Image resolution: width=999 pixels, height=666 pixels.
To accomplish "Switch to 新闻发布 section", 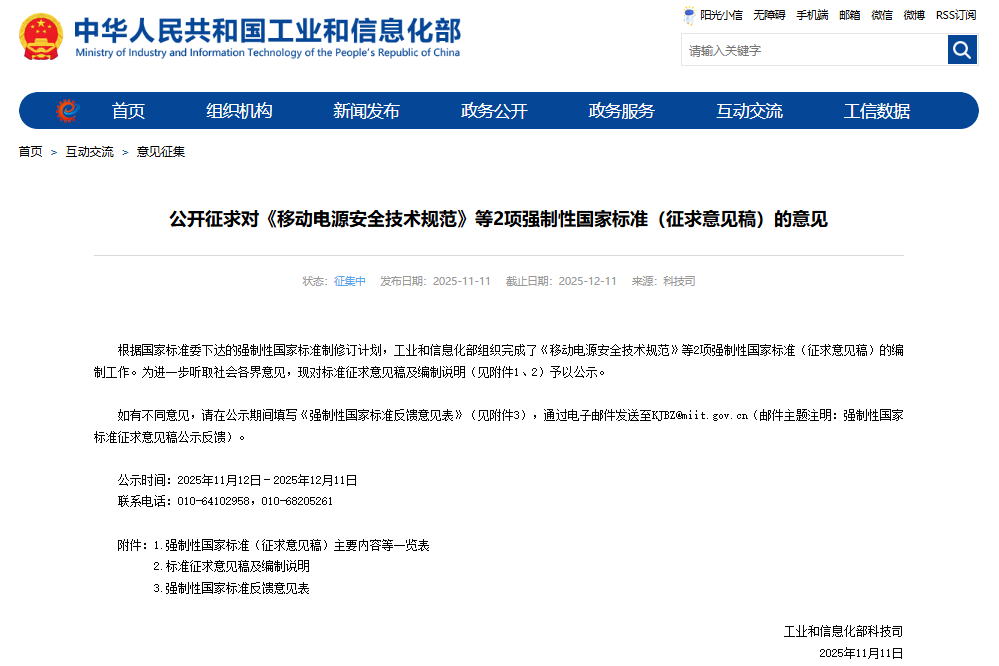I will [x=364, y=110].
